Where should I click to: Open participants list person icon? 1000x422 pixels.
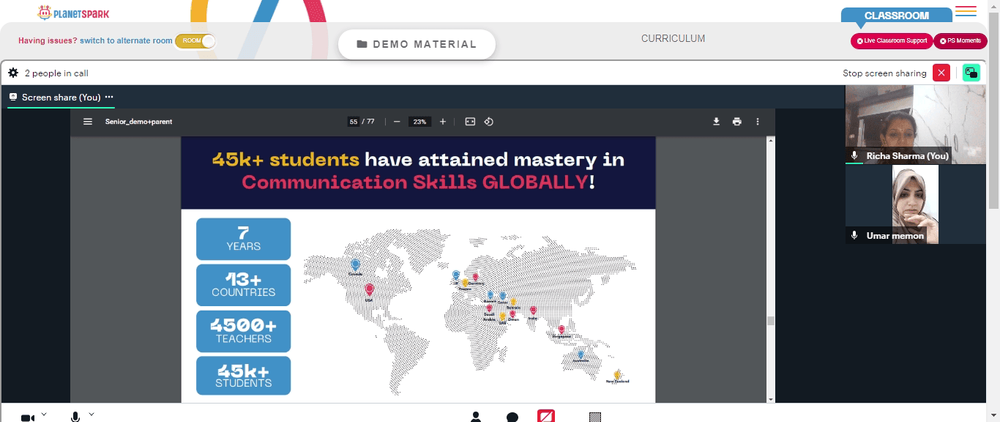[x=475, y=418]
